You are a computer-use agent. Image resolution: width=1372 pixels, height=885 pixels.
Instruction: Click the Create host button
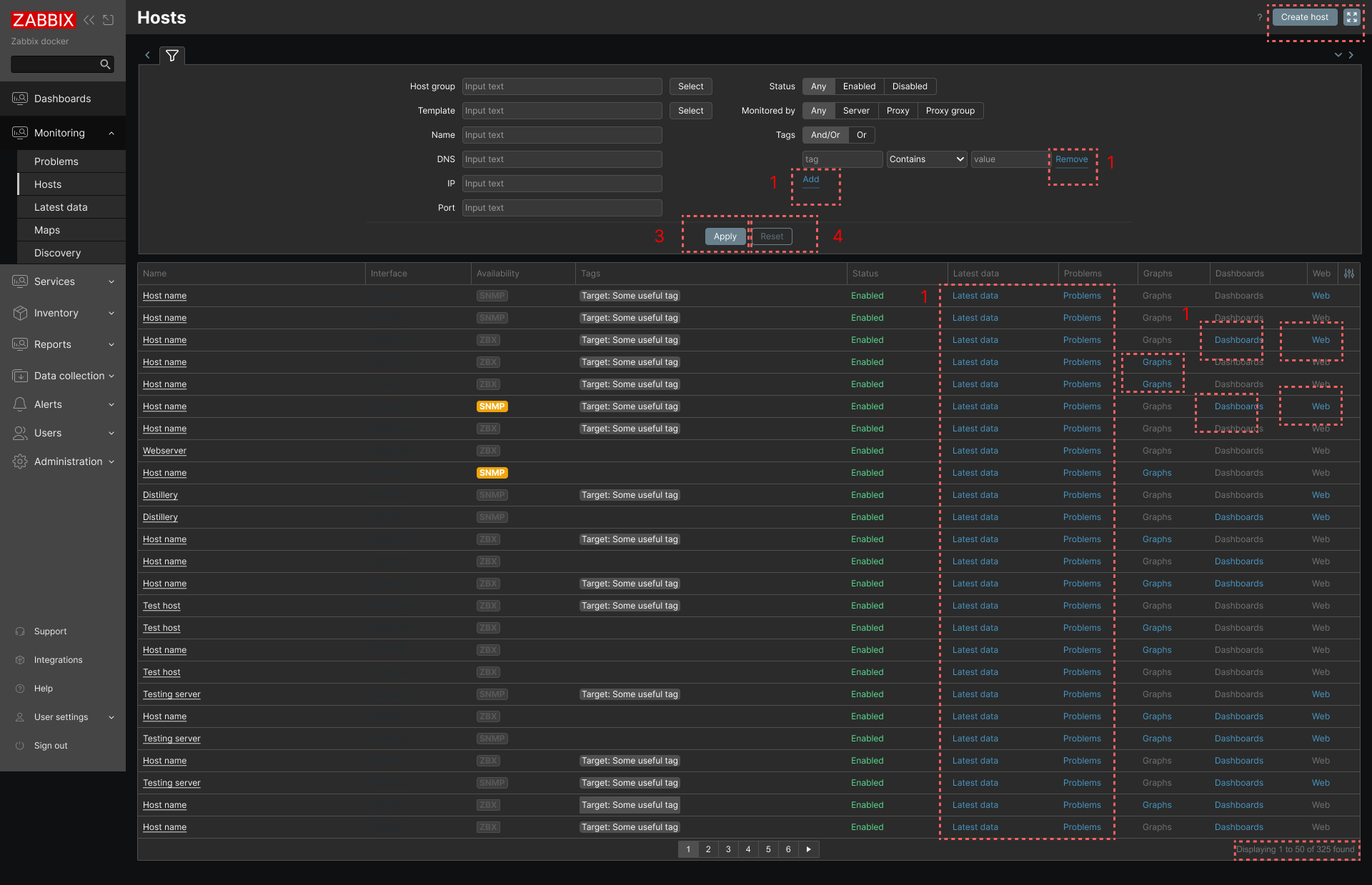[x=1304, y=17]
